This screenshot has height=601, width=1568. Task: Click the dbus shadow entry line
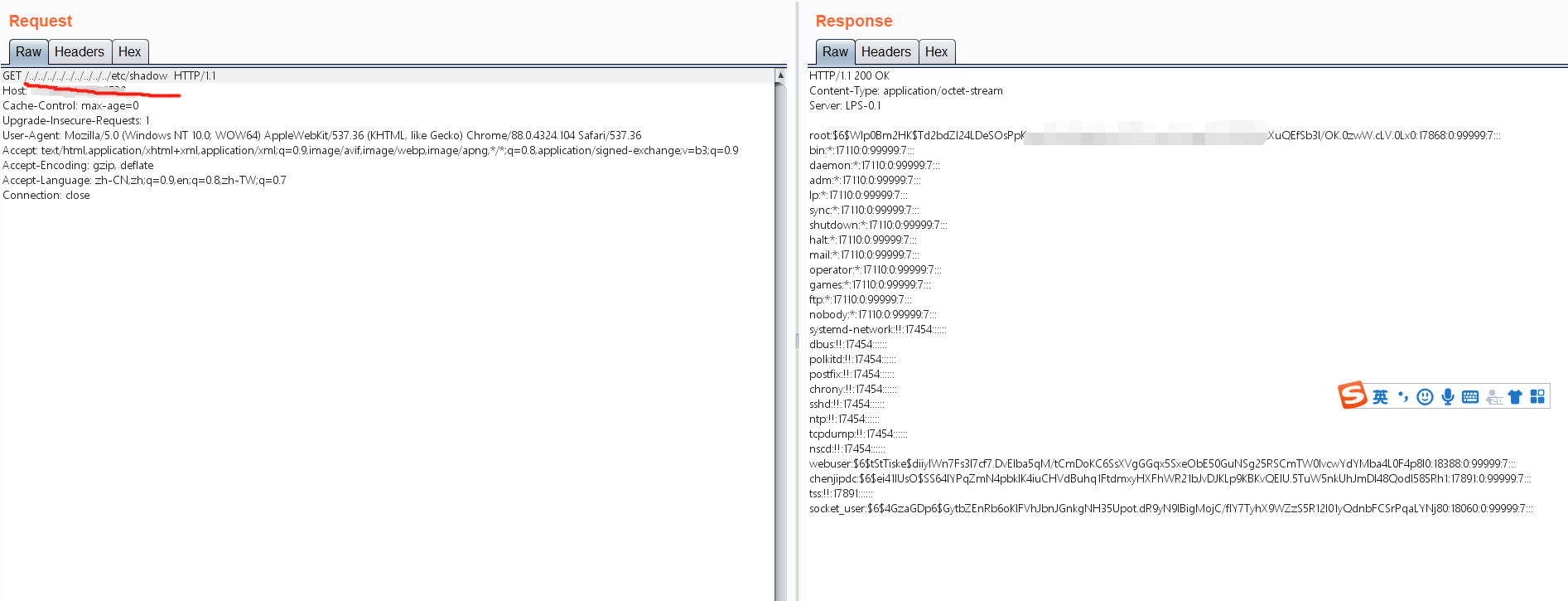click(x=848, y=344)
